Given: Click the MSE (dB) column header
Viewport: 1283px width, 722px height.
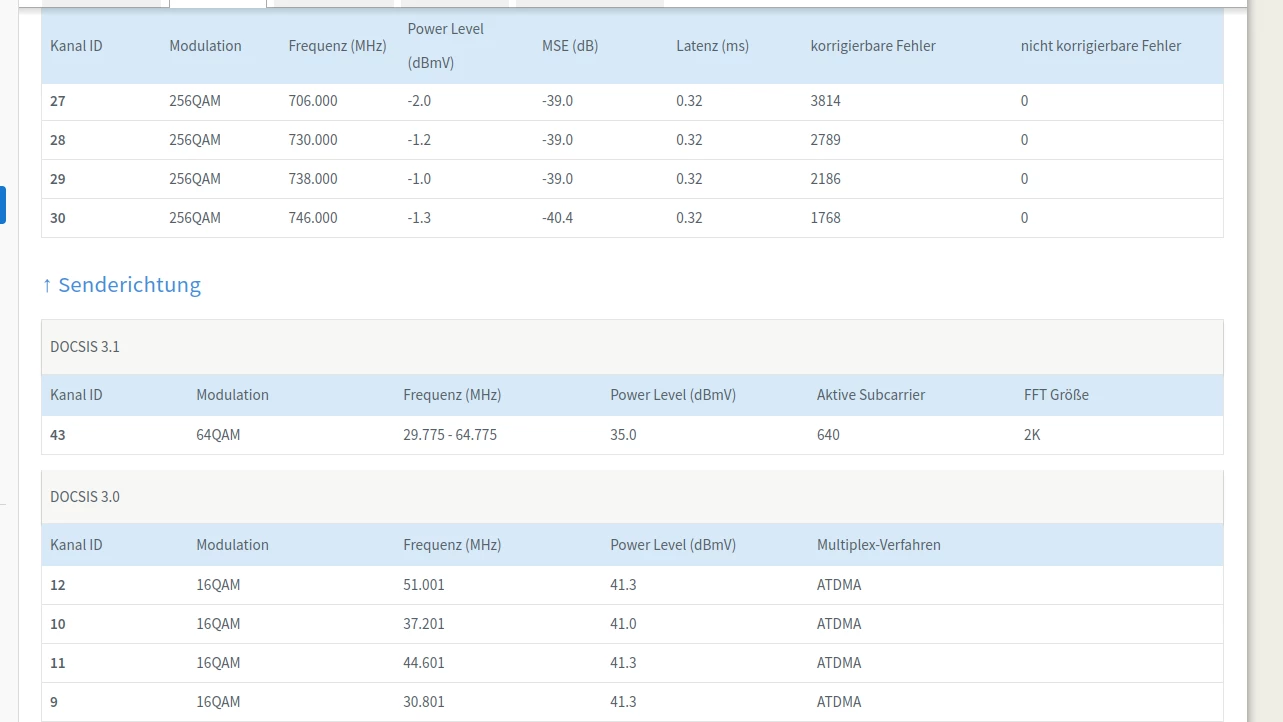Looking at the screenshot, I should pyautogui.click(x=570, y=46).
